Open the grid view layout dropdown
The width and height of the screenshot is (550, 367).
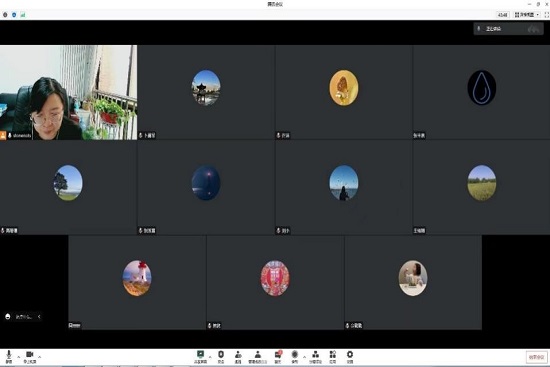coord(527,15)
